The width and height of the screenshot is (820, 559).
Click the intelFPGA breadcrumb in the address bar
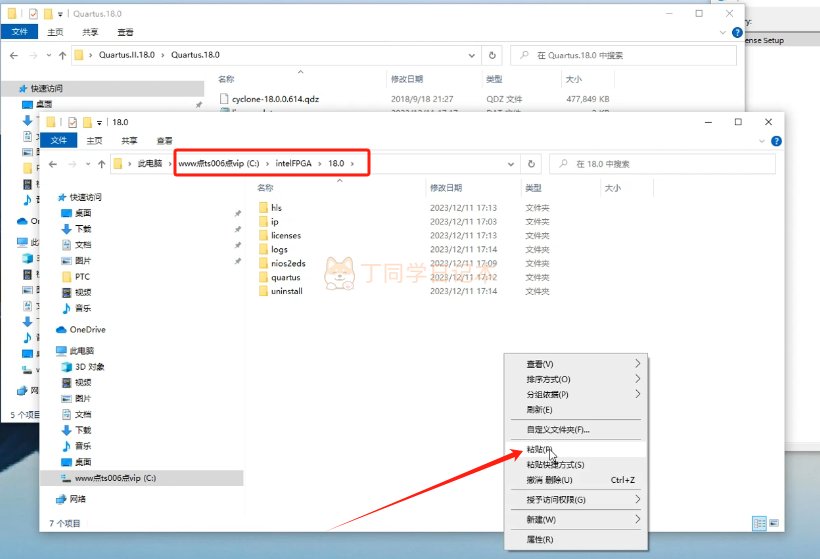coord(295,163)
